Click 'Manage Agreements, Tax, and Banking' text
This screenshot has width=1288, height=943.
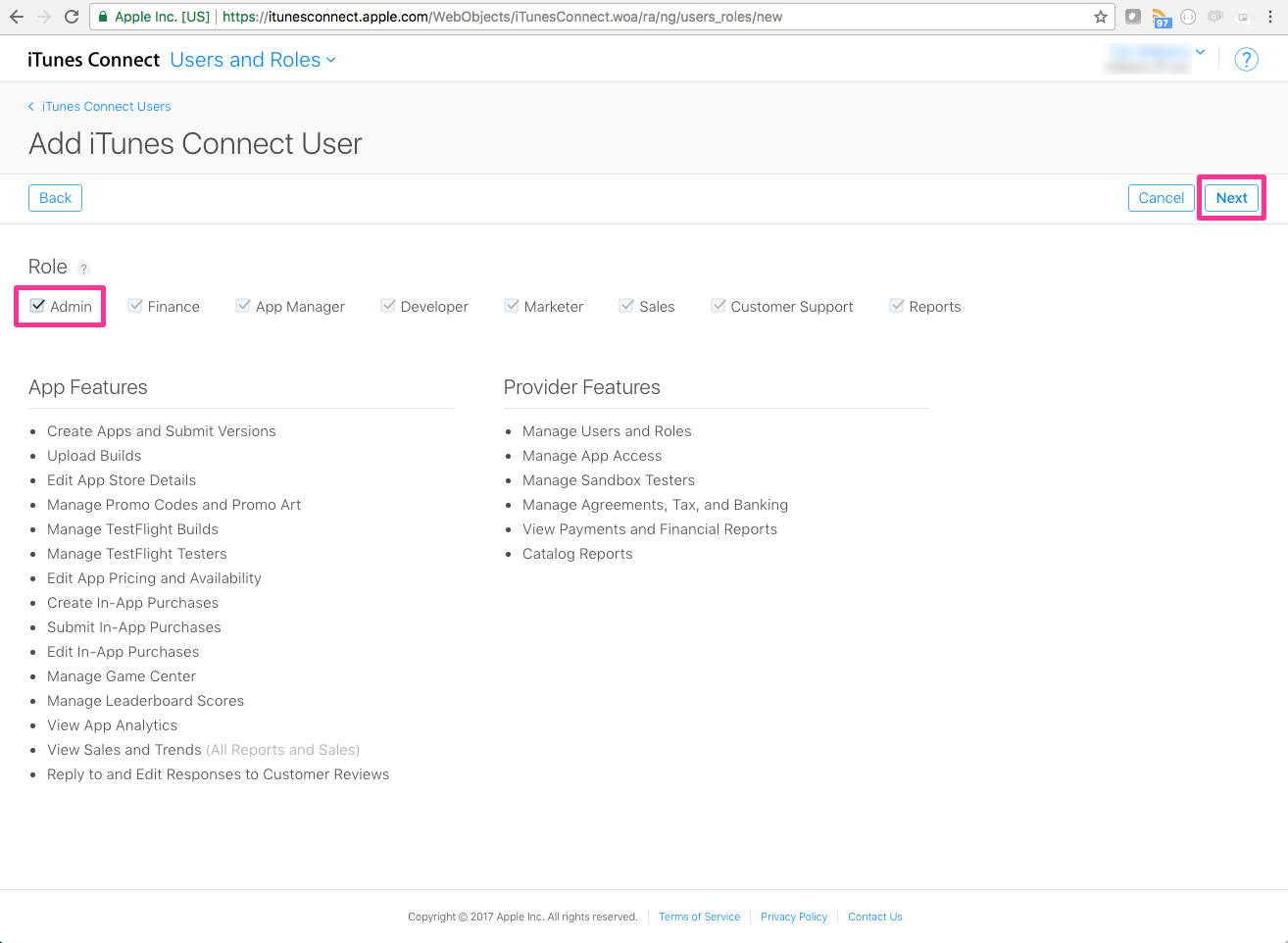pos(656,505)
